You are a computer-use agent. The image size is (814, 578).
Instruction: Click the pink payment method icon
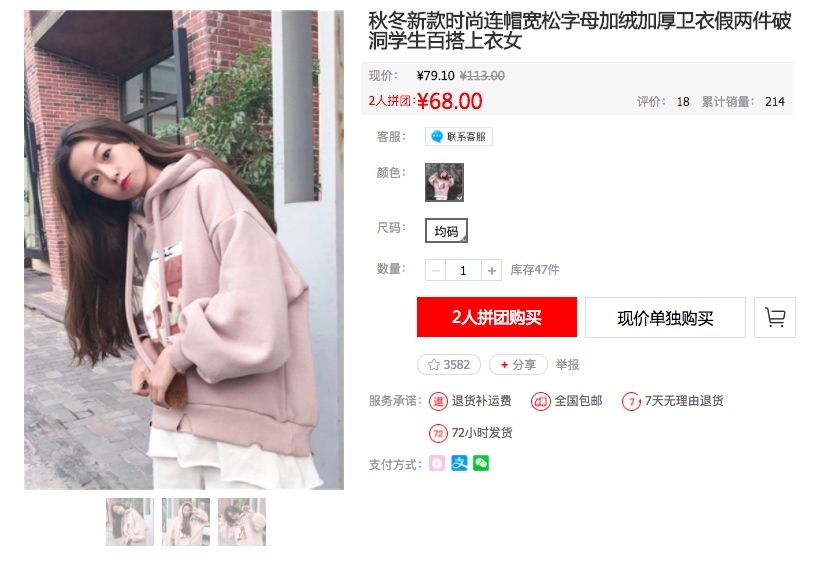point(437,463)
